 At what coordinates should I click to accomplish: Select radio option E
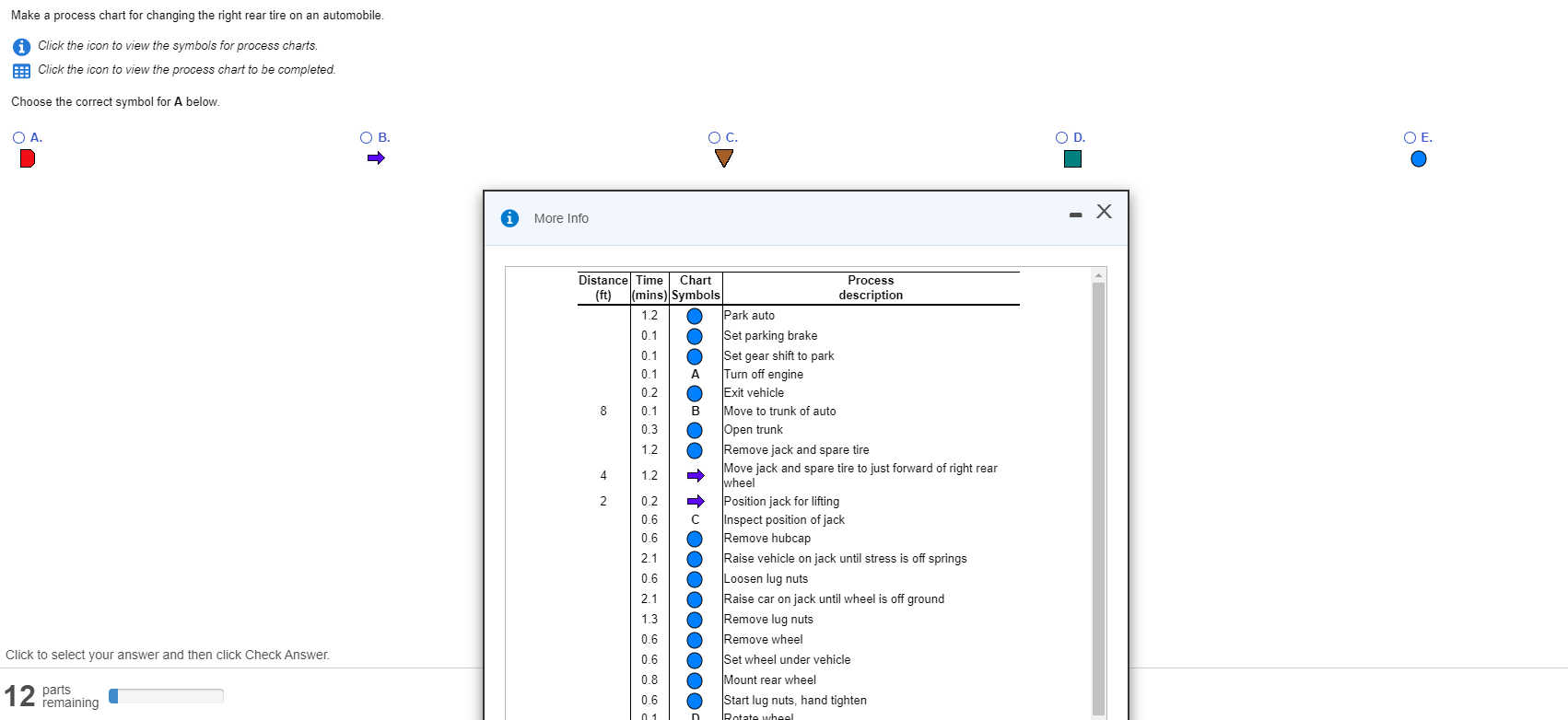point(1410,137)
